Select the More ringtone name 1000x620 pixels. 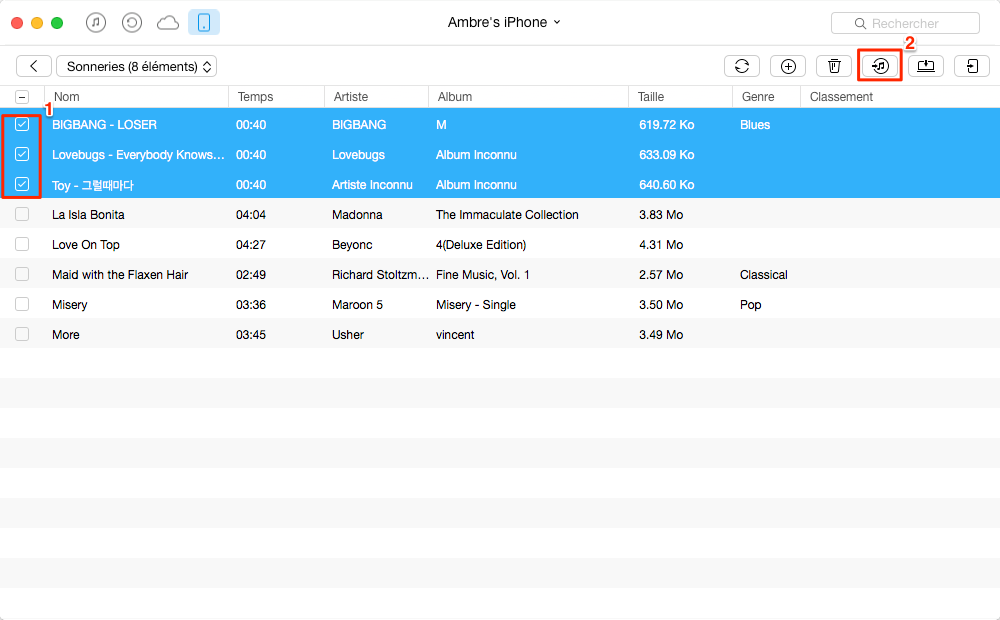(66, 335)
